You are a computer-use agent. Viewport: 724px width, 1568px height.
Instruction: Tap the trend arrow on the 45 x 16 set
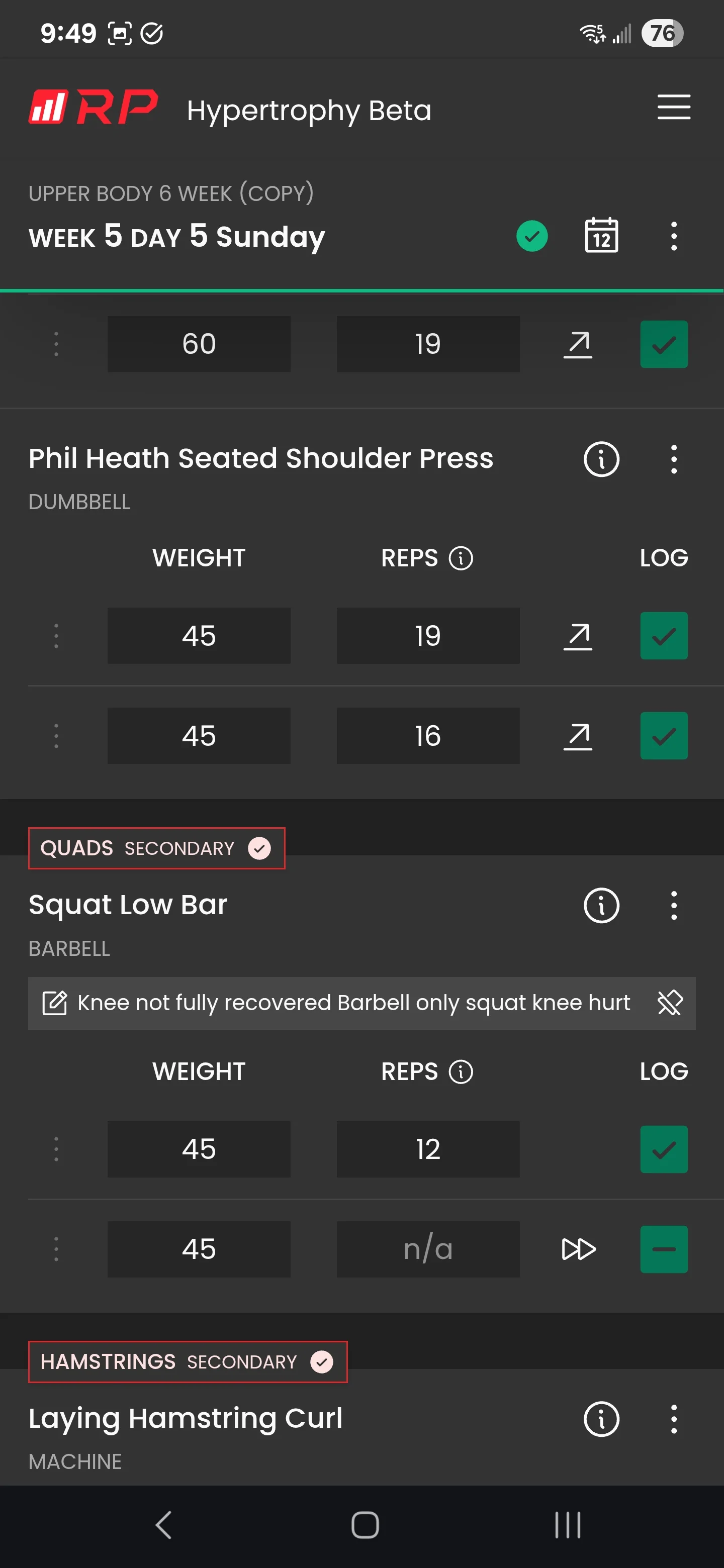pos(577,736)
